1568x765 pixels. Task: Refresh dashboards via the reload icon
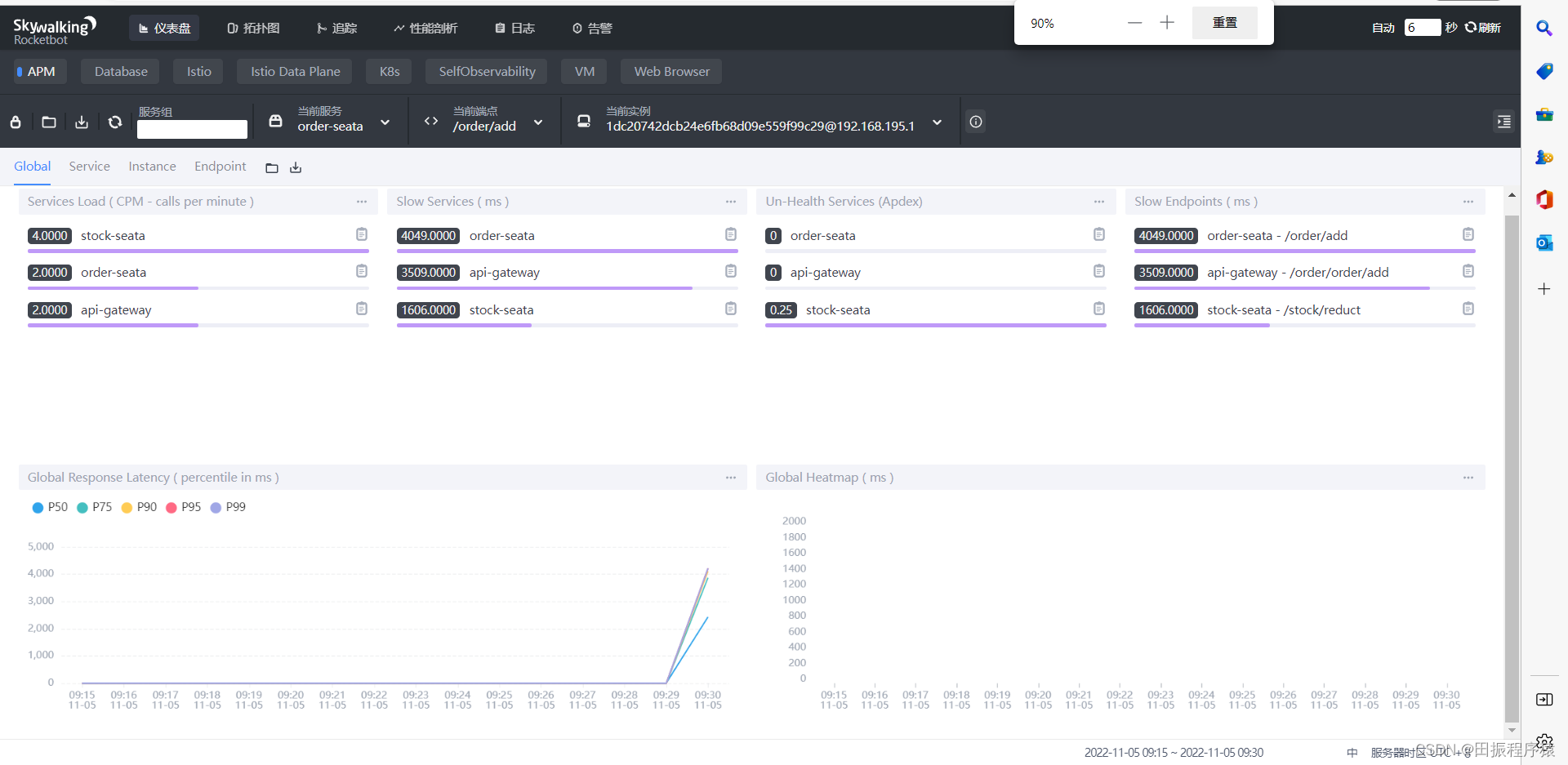[x=114, y=122]
